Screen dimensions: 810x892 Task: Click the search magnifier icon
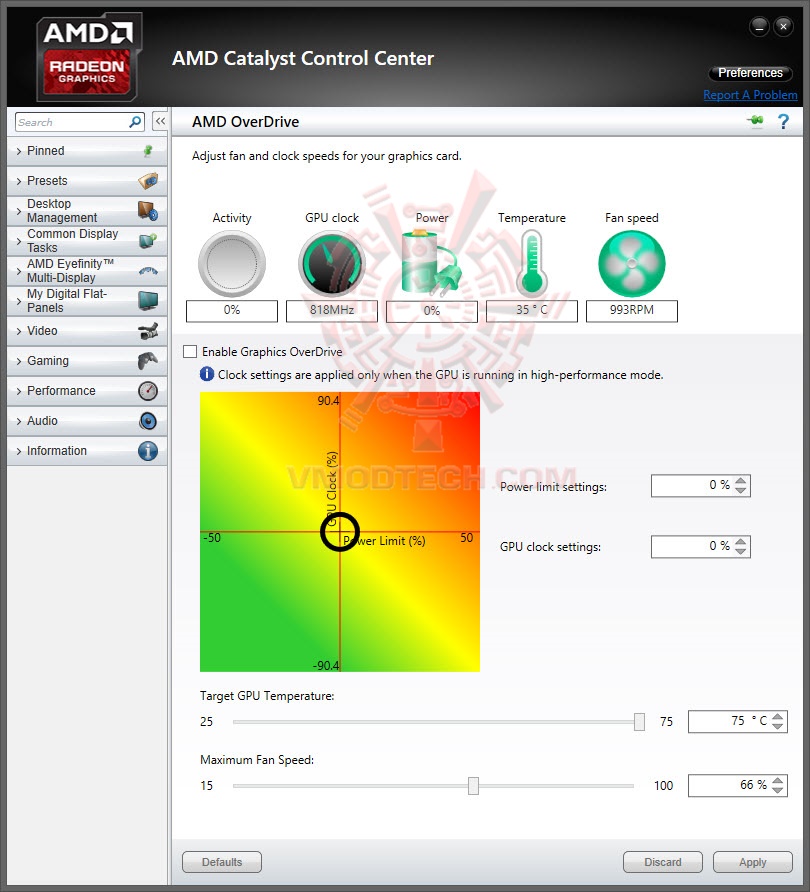(135, 122)
